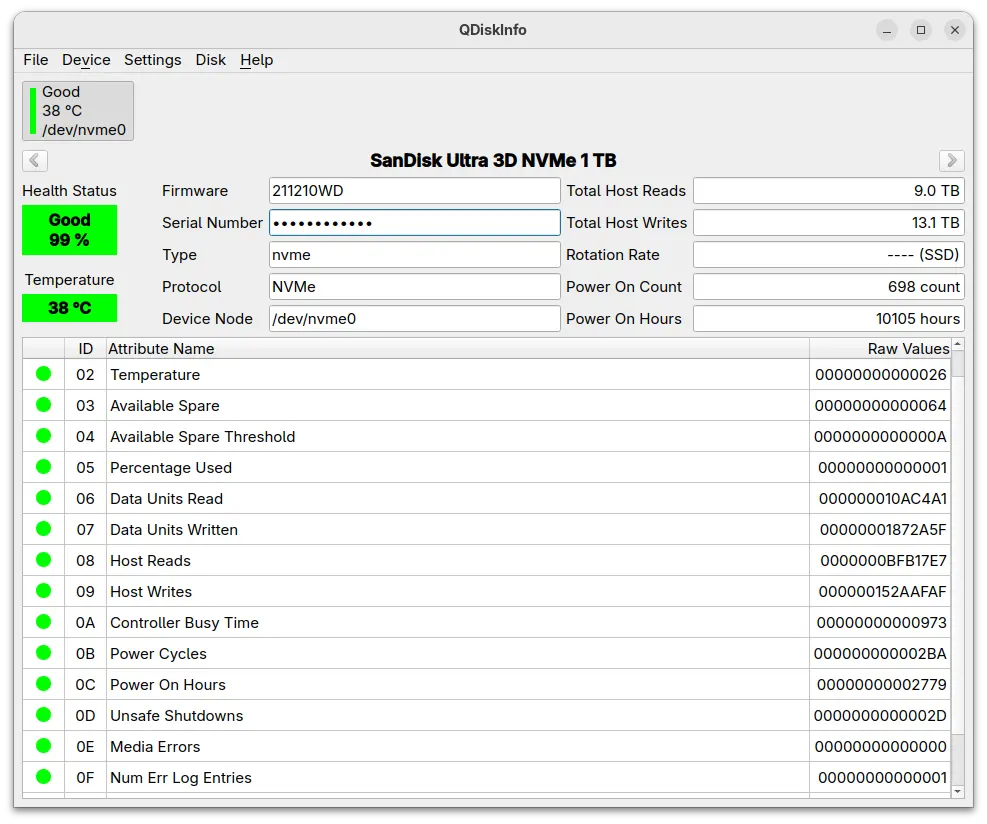Click the green status dot for Unsafe Shutdowns
The image size is (987, 824).
pyautogui.click(x=43, y=715)
